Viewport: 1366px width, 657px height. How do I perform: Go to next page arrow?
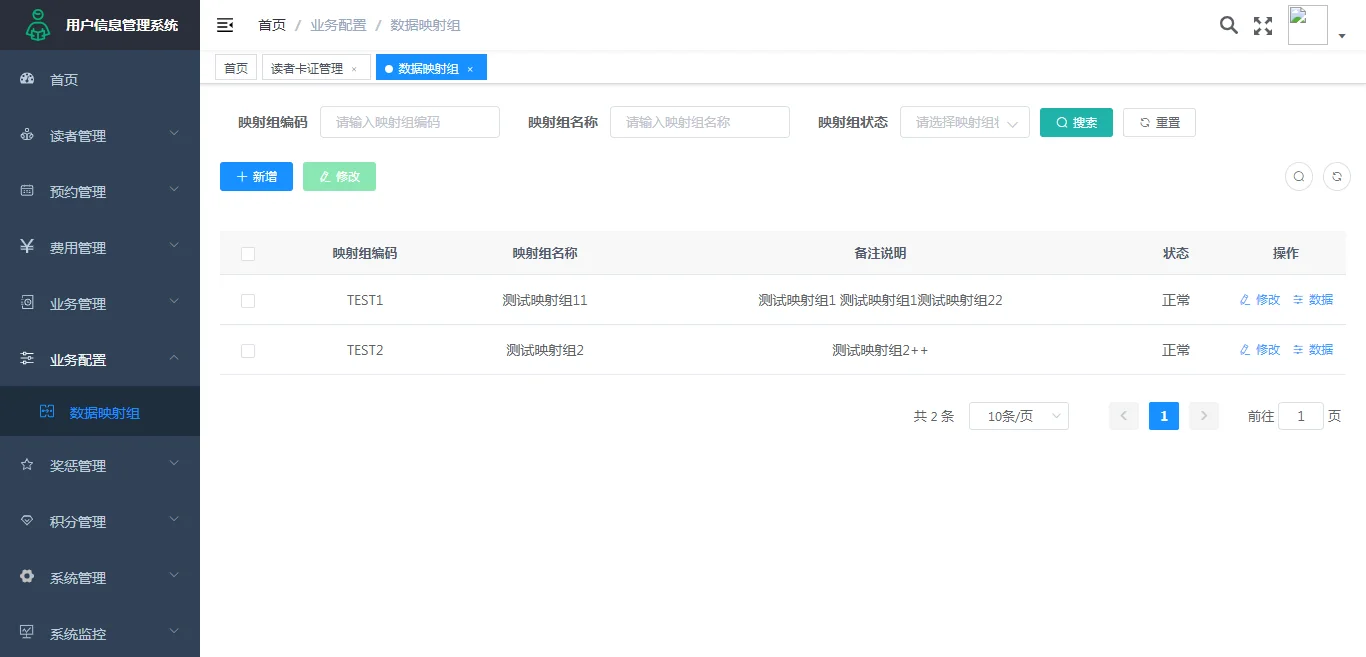coord(1204,416)
